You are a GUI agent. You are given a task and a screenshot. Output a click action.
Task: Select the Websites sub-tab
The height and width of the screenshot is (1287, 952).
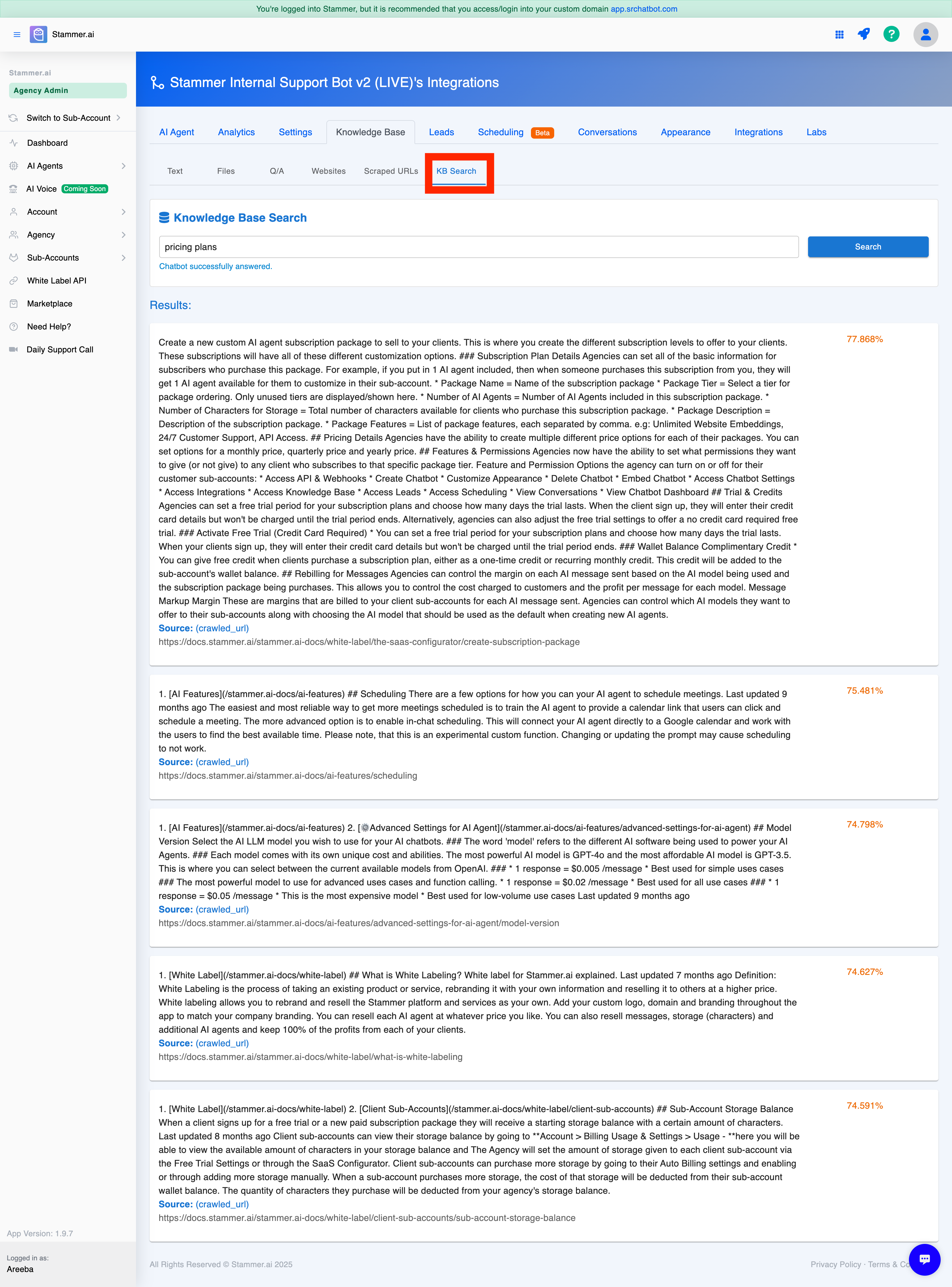pos(328,171)
